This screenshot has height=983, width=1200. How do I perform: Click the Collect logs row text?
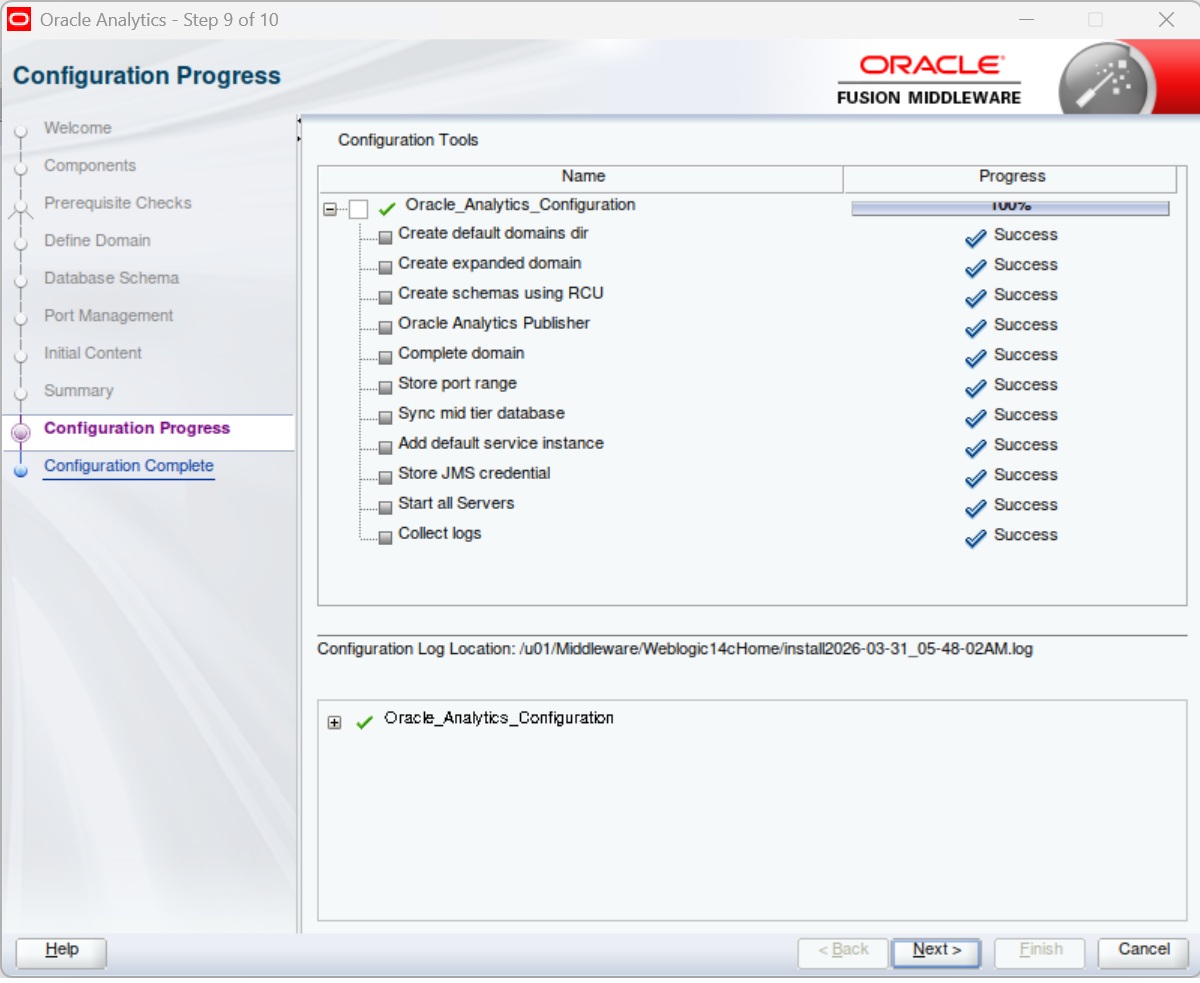click(439, 534)
